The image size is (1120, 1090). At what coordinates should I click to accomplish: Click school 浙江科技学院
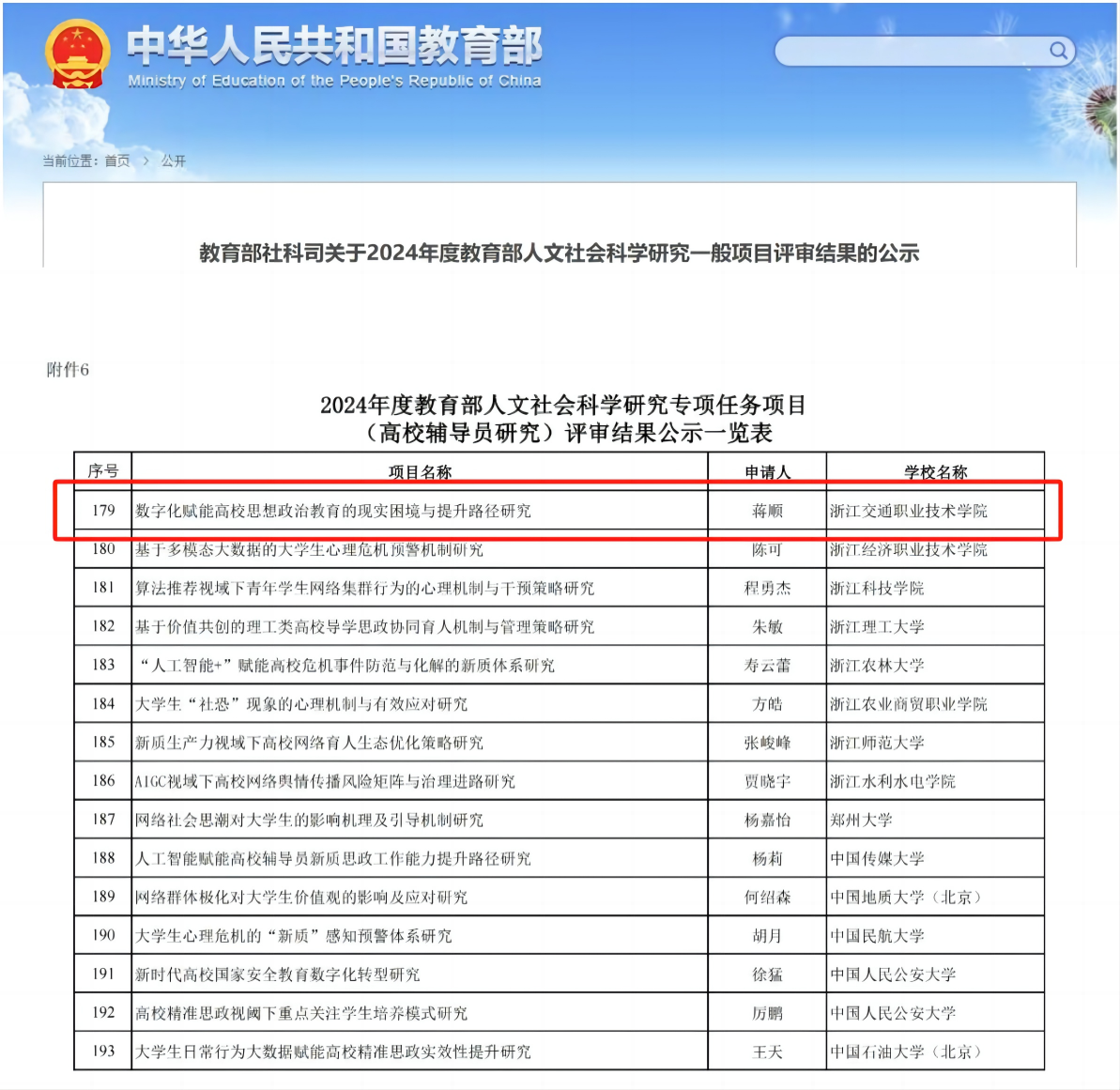877,588
